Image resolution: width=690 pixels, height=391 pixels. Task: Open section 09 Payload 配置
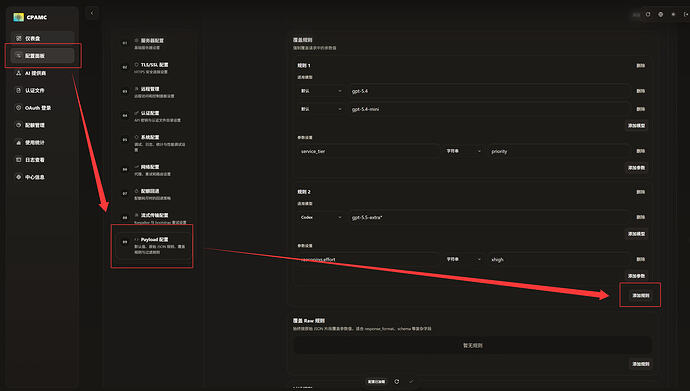coord(154,245)
